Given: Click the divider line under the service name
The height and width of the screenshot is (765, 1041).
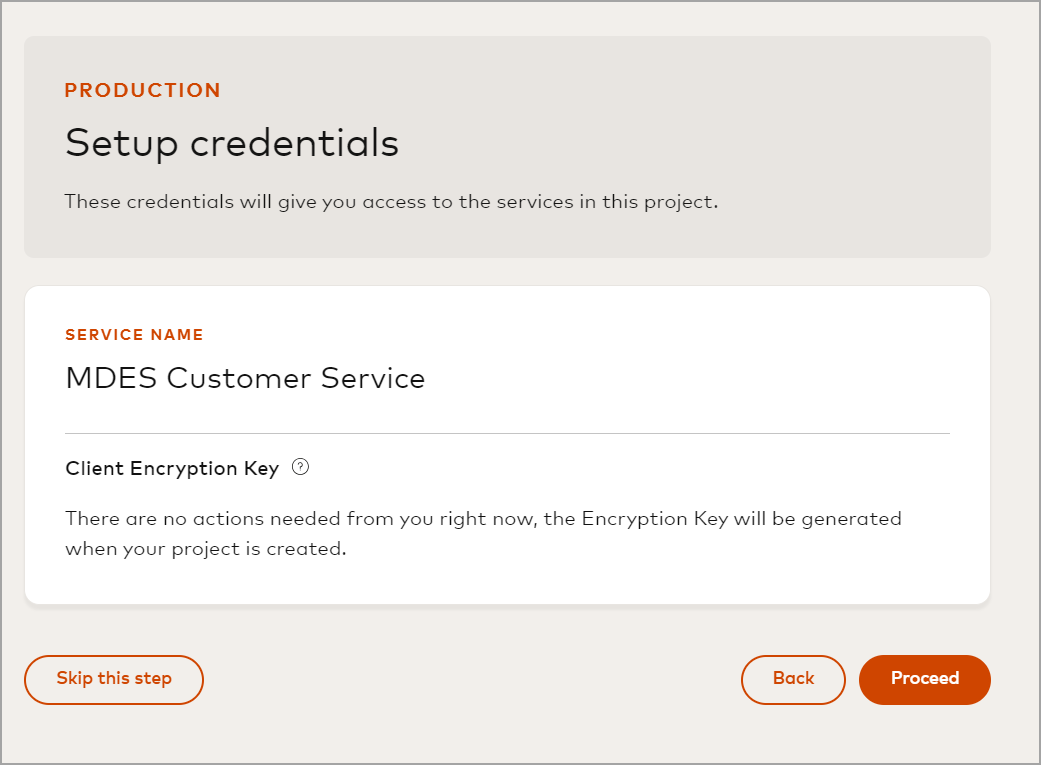Looking at the screenshot, I should point(507,432).
